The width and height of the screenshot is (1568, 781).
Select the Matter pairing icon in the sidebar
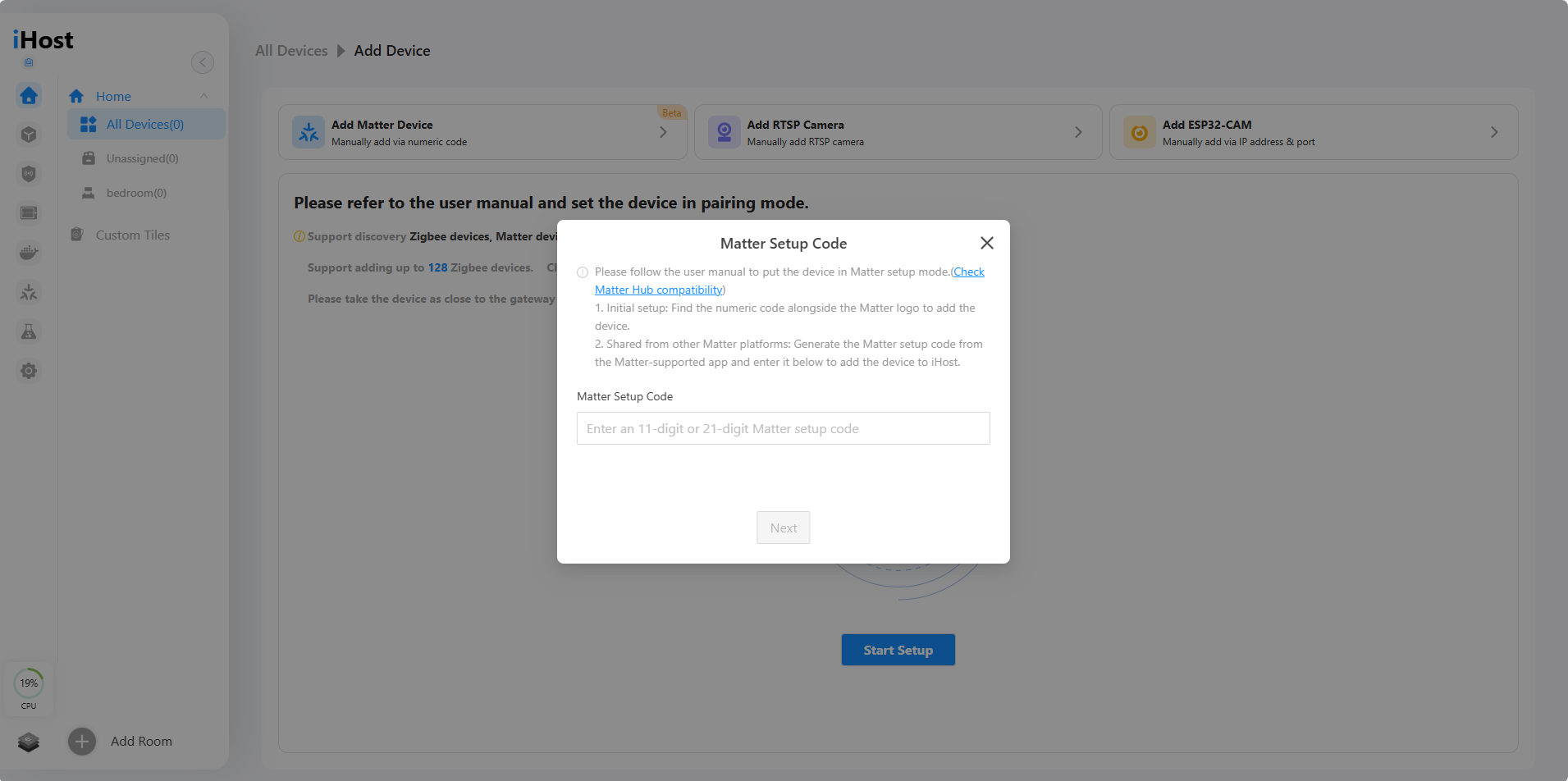29,292
